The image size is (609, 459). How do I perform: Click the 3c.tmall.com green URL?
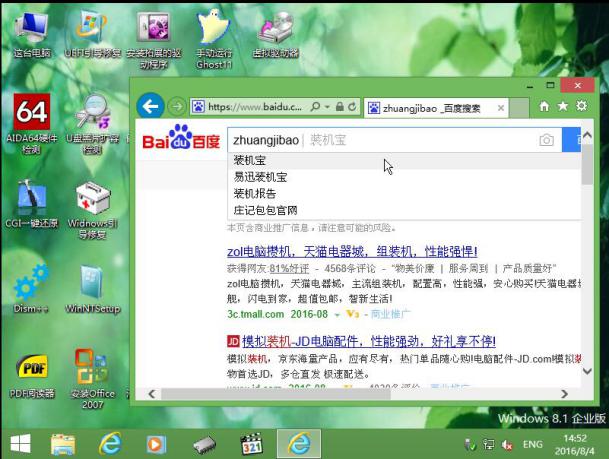[x=256, y=314]
